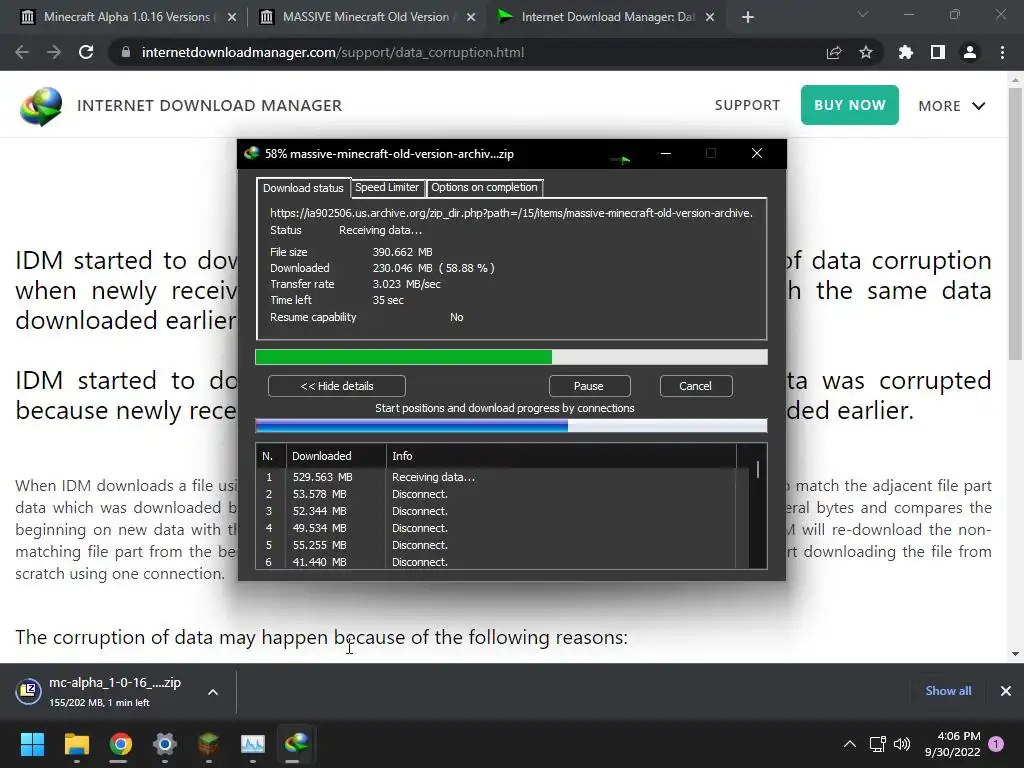
Task: Click the IDM icon in dialog title bar
Action: [x=251, y=153]
